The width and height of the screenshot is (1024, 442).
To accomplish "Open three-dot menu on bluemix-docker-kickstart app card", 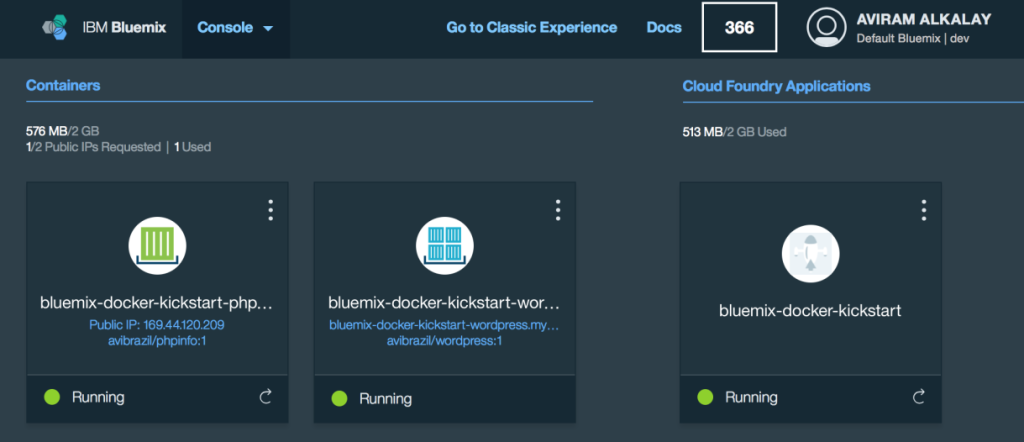I will (x=923, y=210).
